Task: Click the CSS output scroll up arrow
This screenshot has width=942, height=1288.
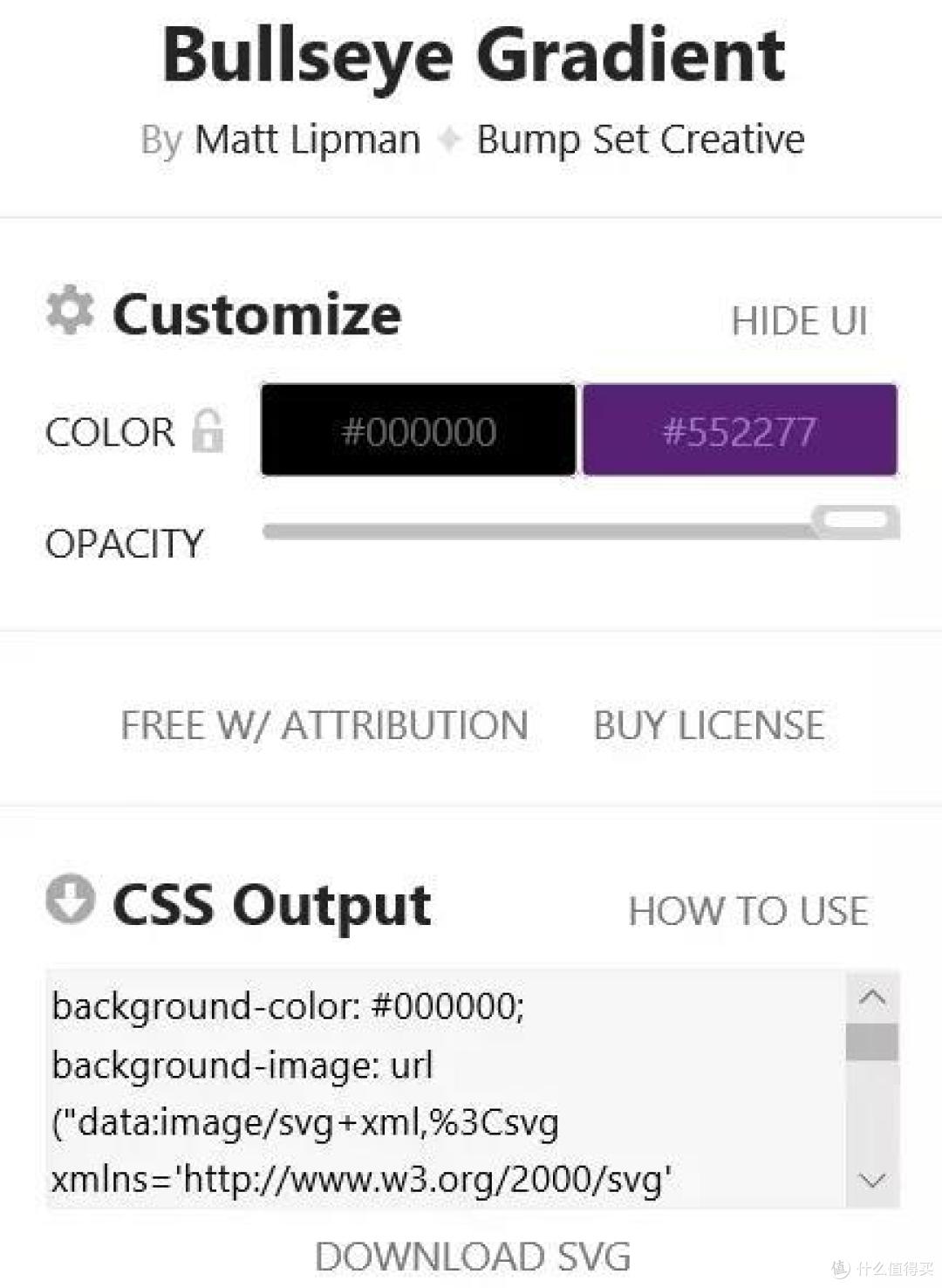Action: (872, 997)
